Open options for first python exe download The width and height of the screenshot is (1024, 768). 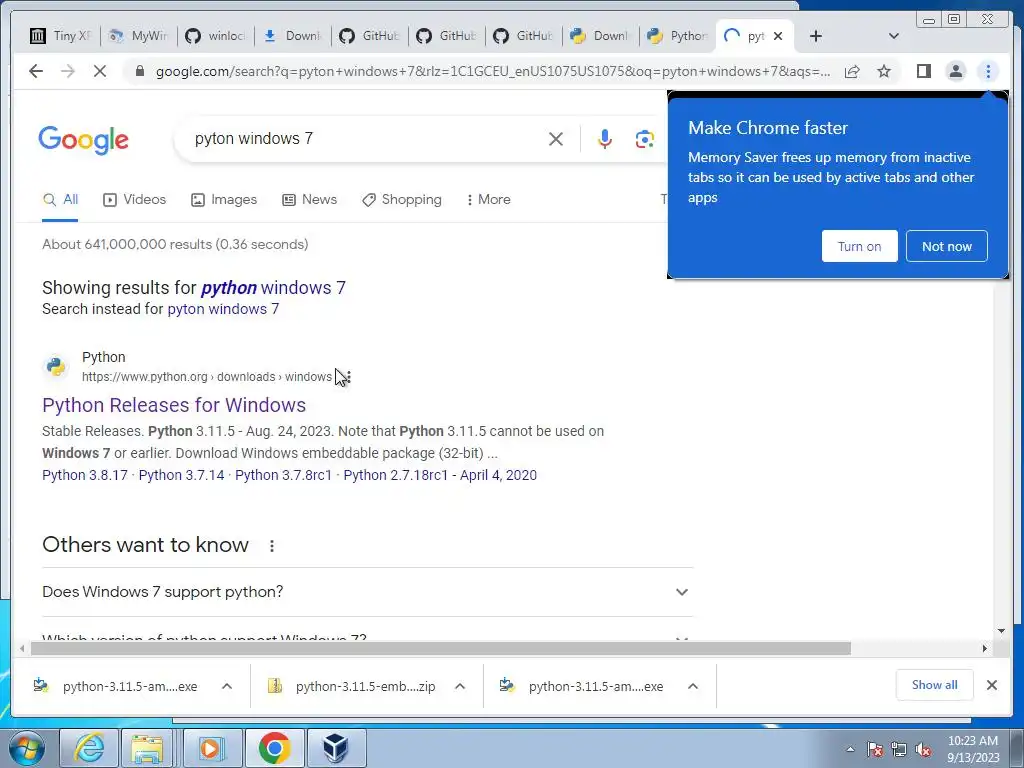click(227, 686)
